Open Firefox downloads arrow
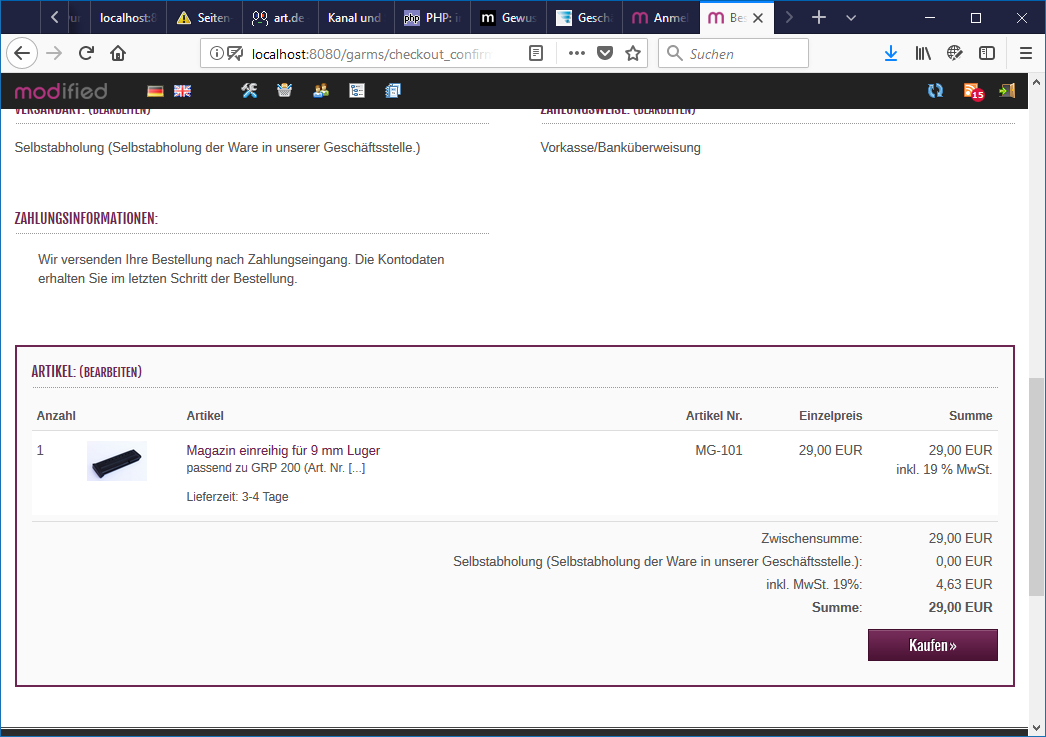Image resolution: width=1046 pixels, height=737 pixels. pos(890,54)
